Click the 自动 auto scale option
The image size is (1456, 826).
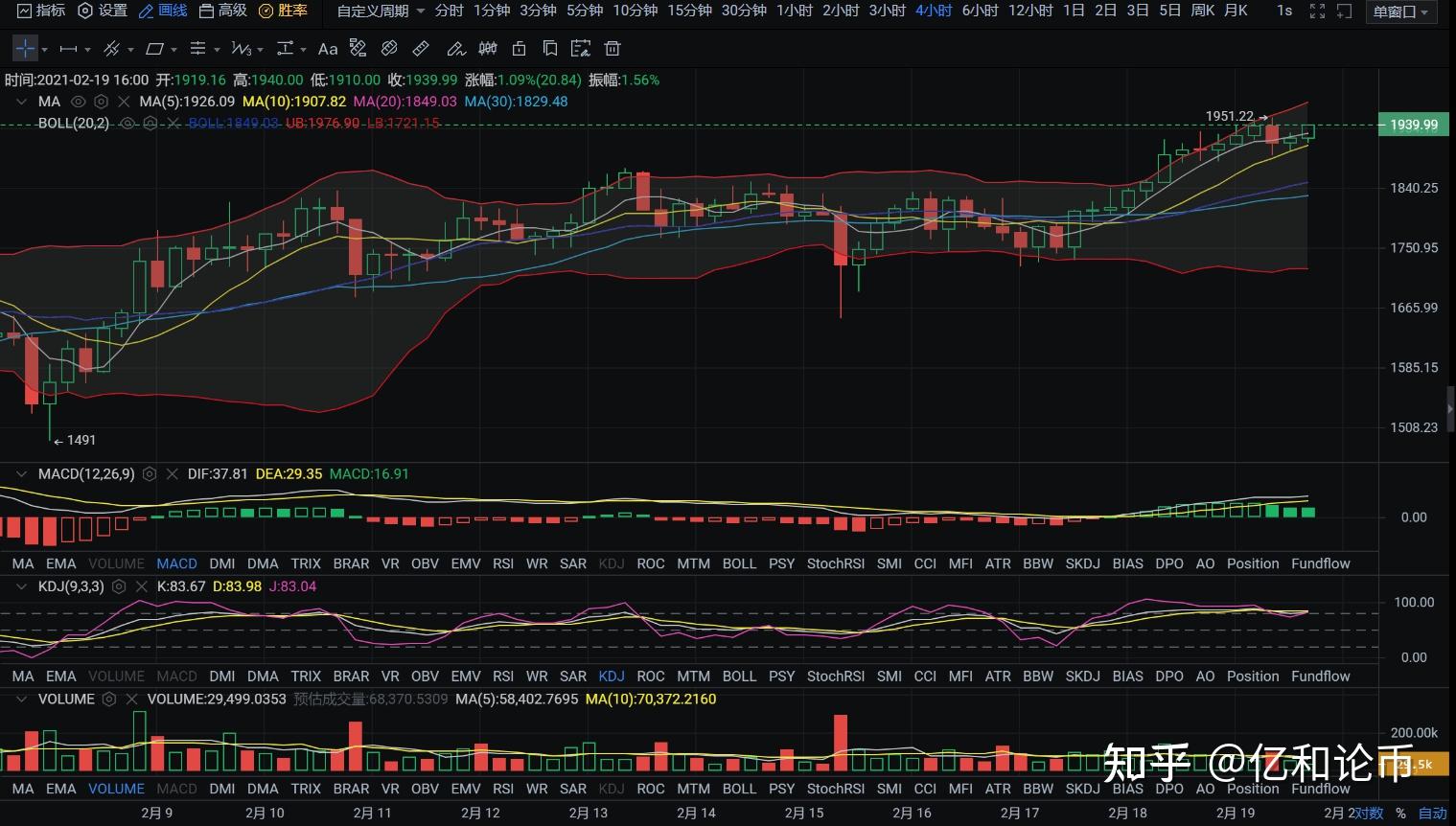pyautogui.click(x=1432, y=814)
